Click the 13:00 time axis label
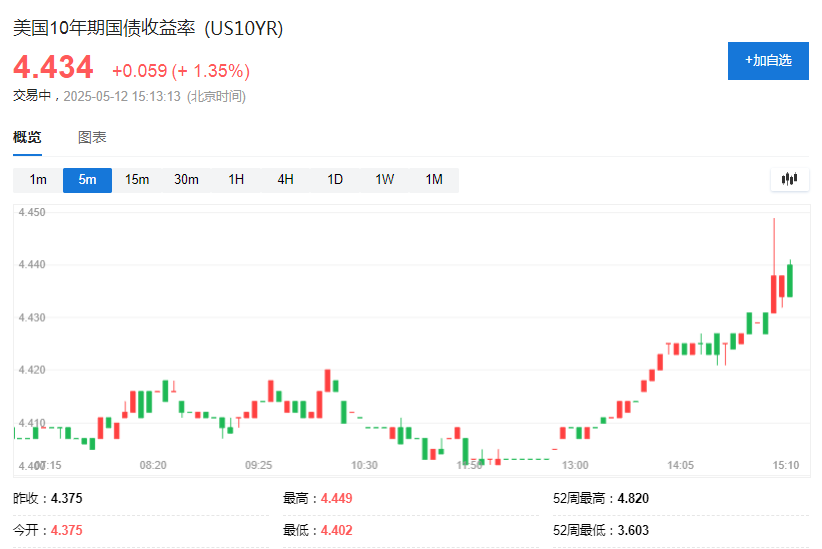 coord(575,465)
